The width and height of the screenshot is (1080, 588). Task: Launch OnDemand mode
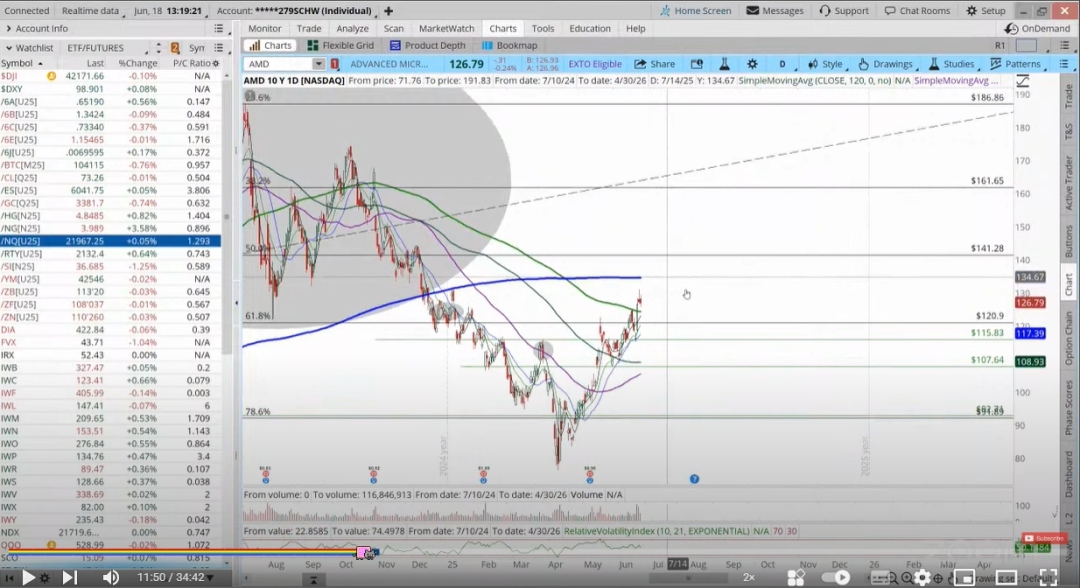pos(1037,28)
